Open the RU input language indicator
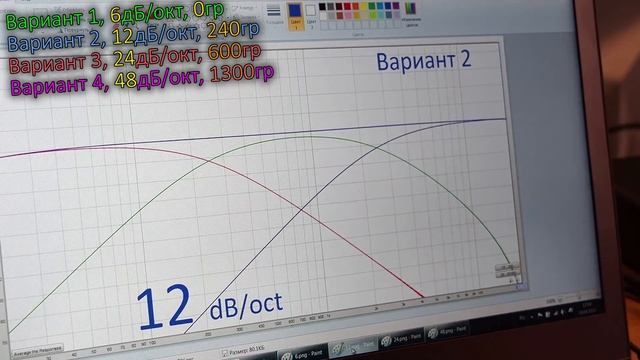Image resolution: width=640 pixels, height=360 pixels. coord(522,318)
